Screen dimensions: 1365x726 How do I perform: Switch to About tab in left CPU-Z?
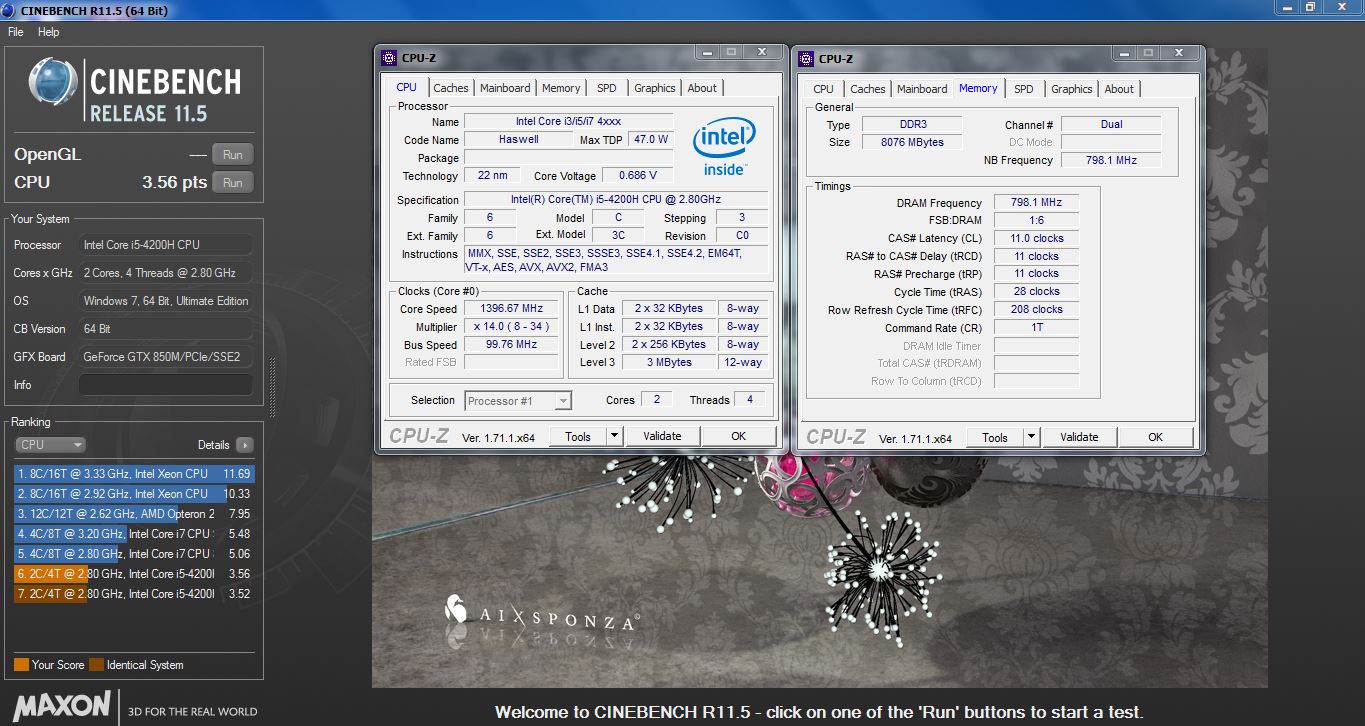(x=702, y=88)
